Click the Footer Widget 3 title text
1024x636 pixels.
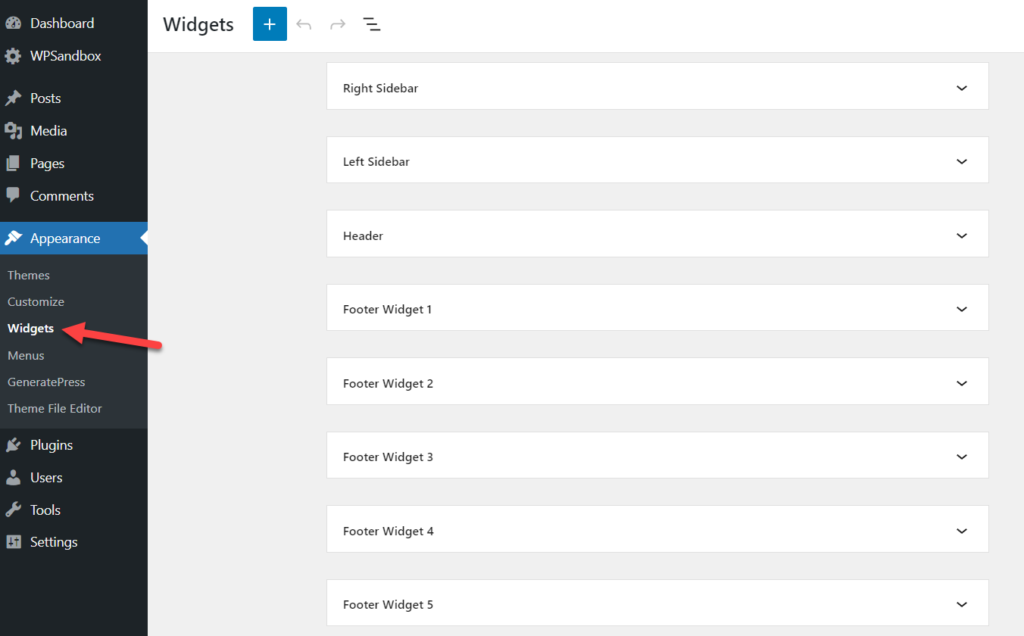[388, 457]
